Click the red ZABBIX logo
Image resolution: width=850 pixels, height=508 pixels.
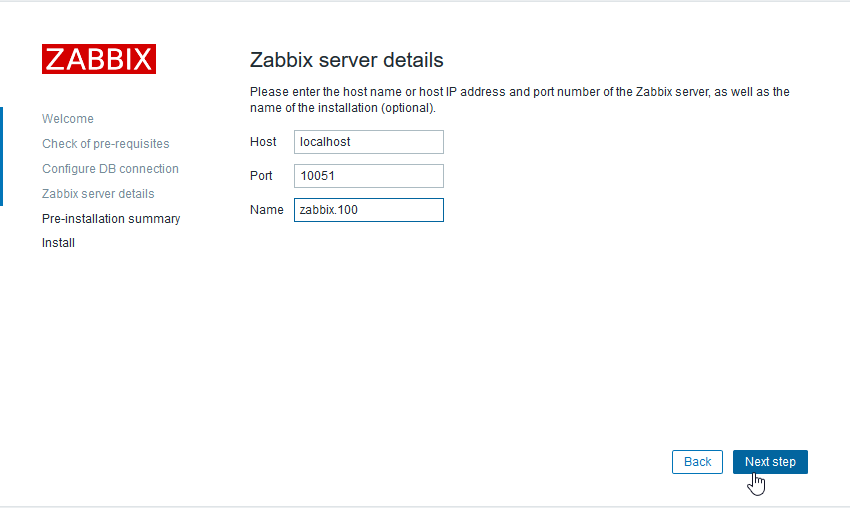click(99, 59)
